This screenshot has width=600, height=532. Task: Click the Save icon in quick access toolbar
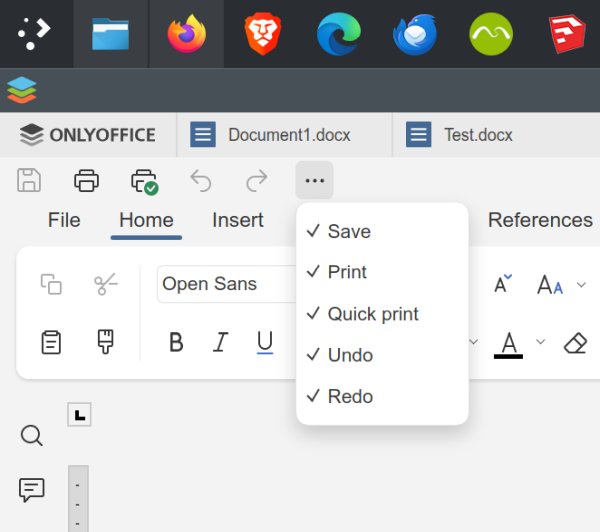coord(29,180)
